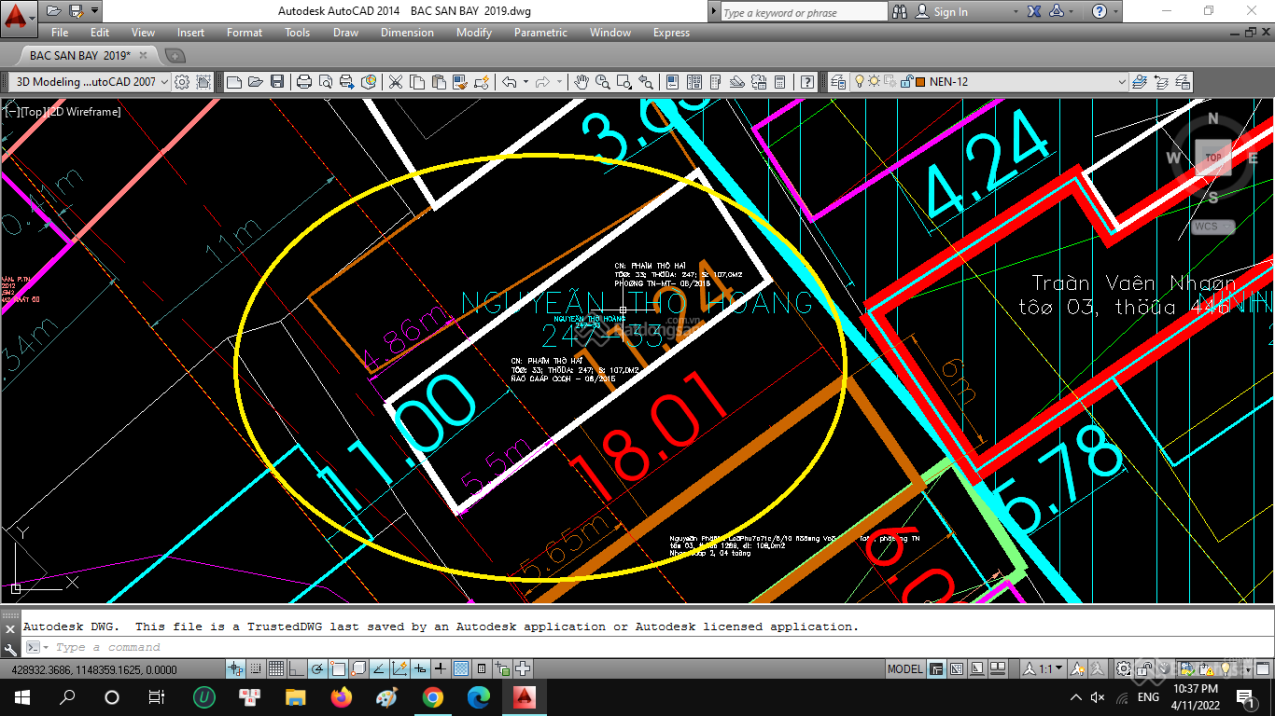Toggle Grid Display in status bar
The height and width of the screenshot is (716, 1275).
pos(276,669)
